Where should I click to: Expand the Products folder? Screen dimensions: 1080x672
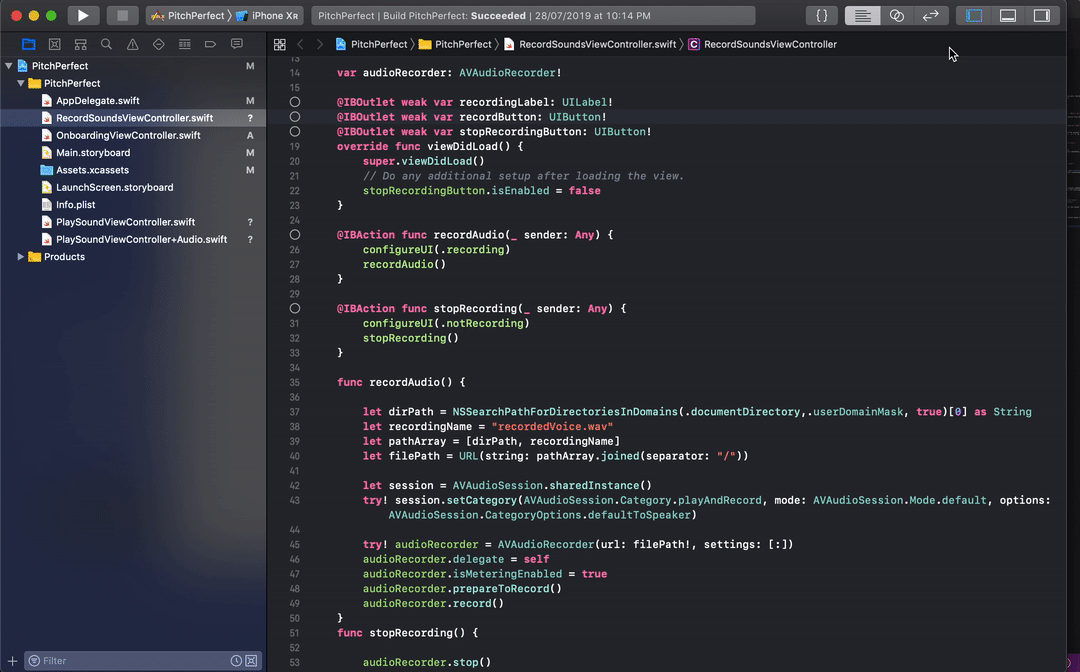[x=21, y=257]
